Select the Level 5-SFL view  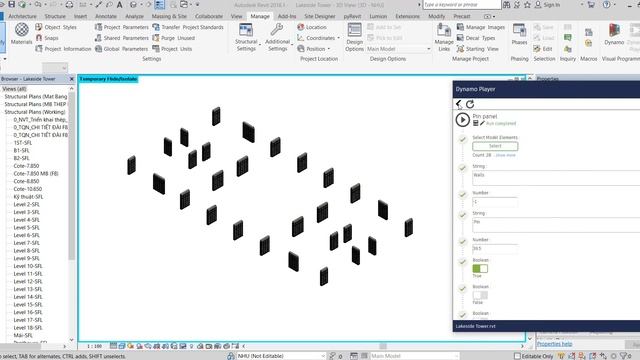27,227
